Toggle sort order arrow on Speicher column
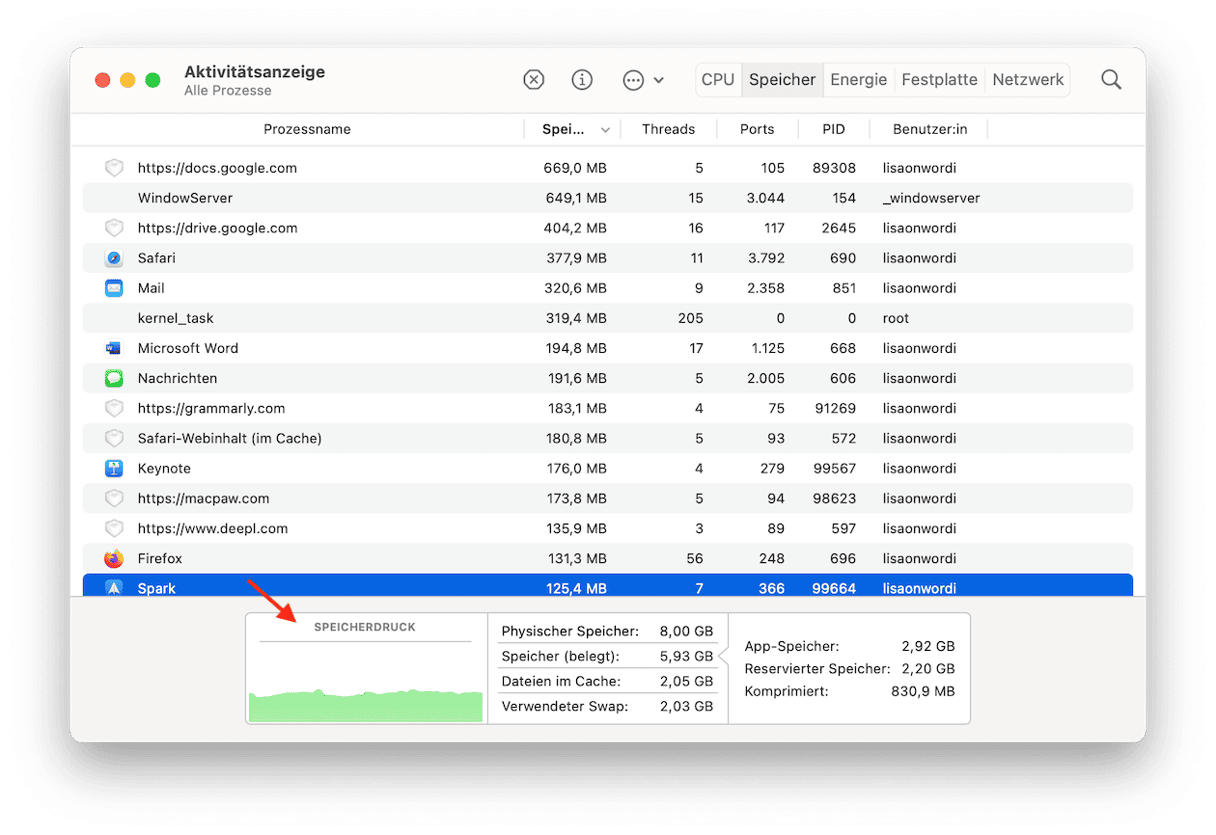Image resolution: width=1216 pixels, height=835 pixels. click(605, 130)
